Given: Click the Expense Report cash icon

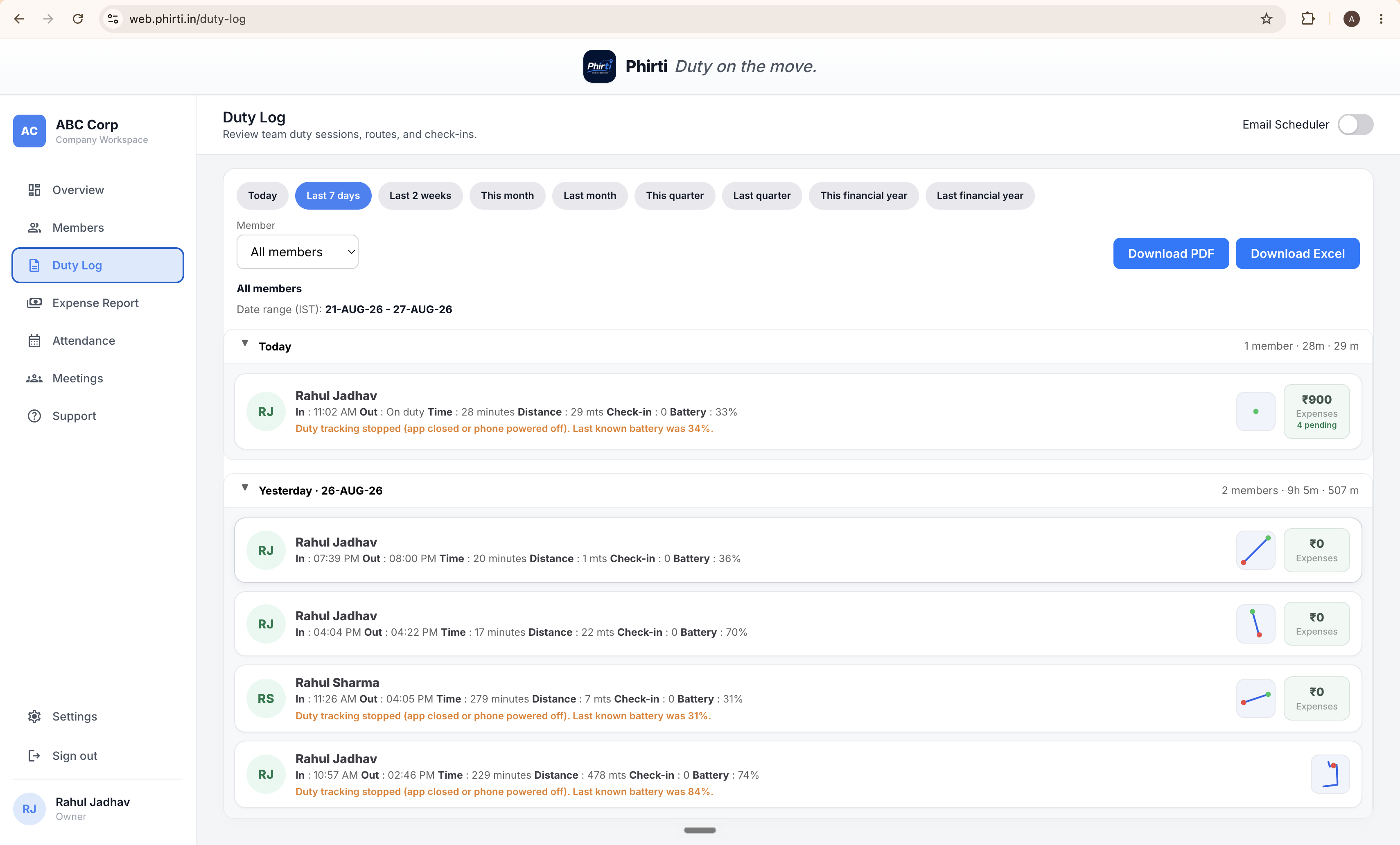Looking at the screenshot, I should (34, 303).
